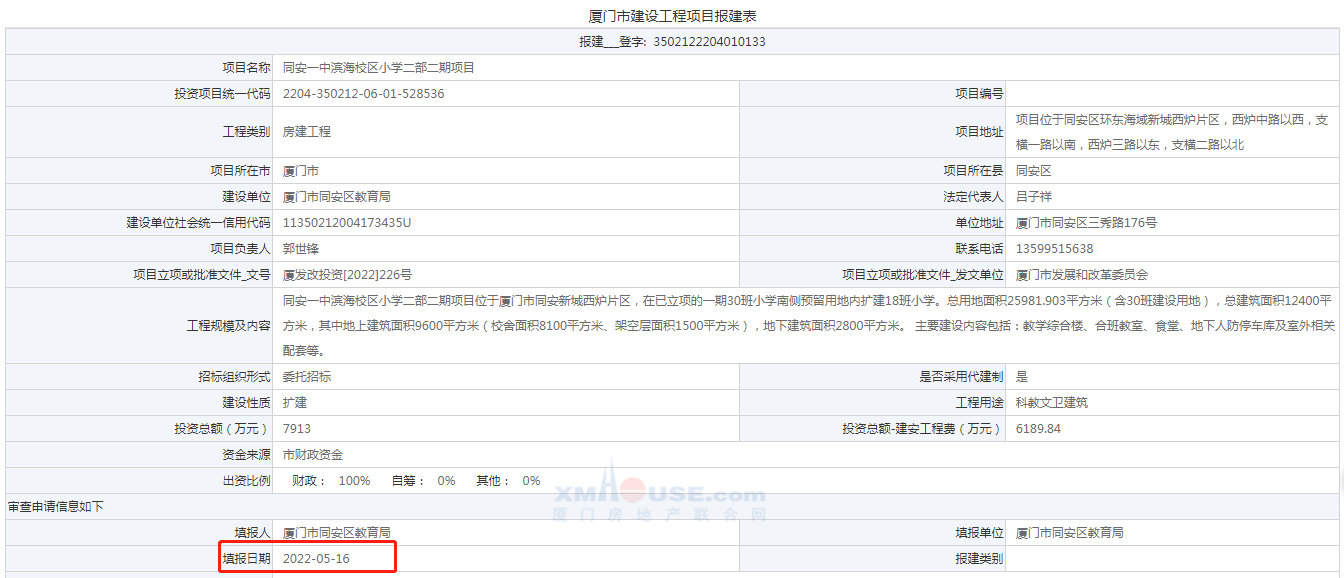Click the 委托招标 bidding form value
1344x578 pixels.
[x=307, y=377]
